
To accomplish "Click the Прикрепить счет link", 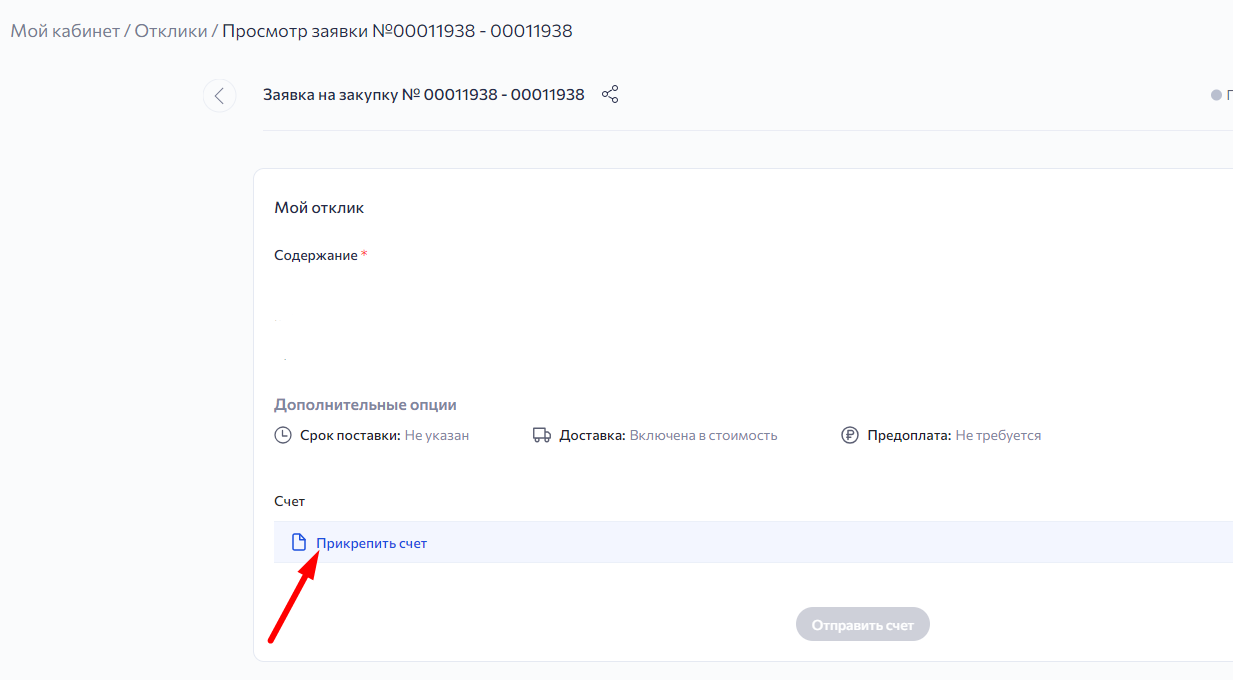I will click(371, 543).
